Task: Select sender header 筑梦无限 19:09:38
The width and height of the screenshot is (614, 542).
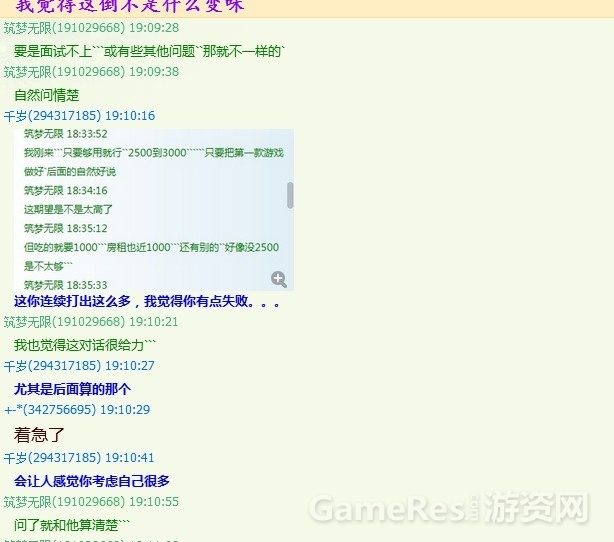Action: pyautogui.click(x=91, y=72)
